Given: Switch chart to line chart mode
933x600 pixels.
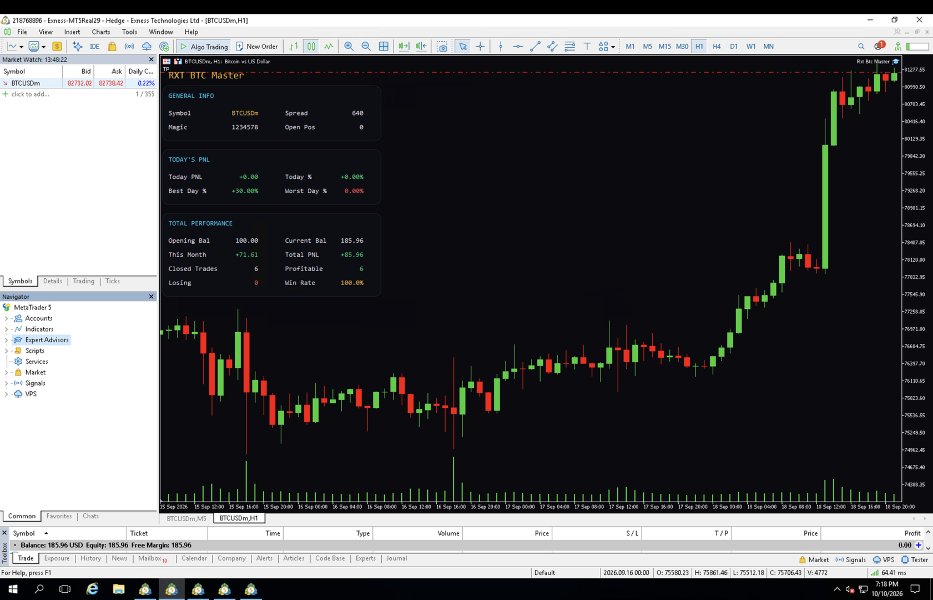Looking at the screenshot, I should coord(328,46).
